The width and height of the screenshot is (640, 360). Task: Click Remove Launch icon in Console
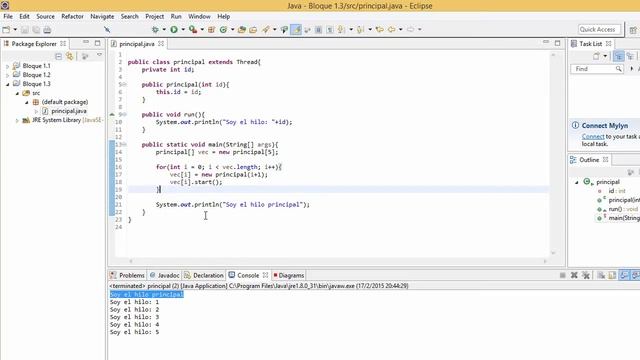click(x=574, y=275)
